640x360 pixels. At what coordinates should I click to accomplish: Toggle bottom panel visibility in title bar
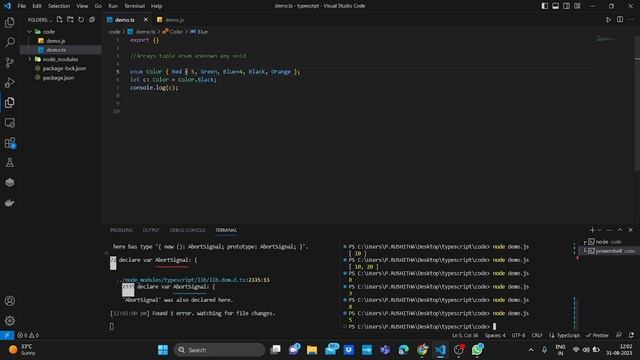pos(556,6)
